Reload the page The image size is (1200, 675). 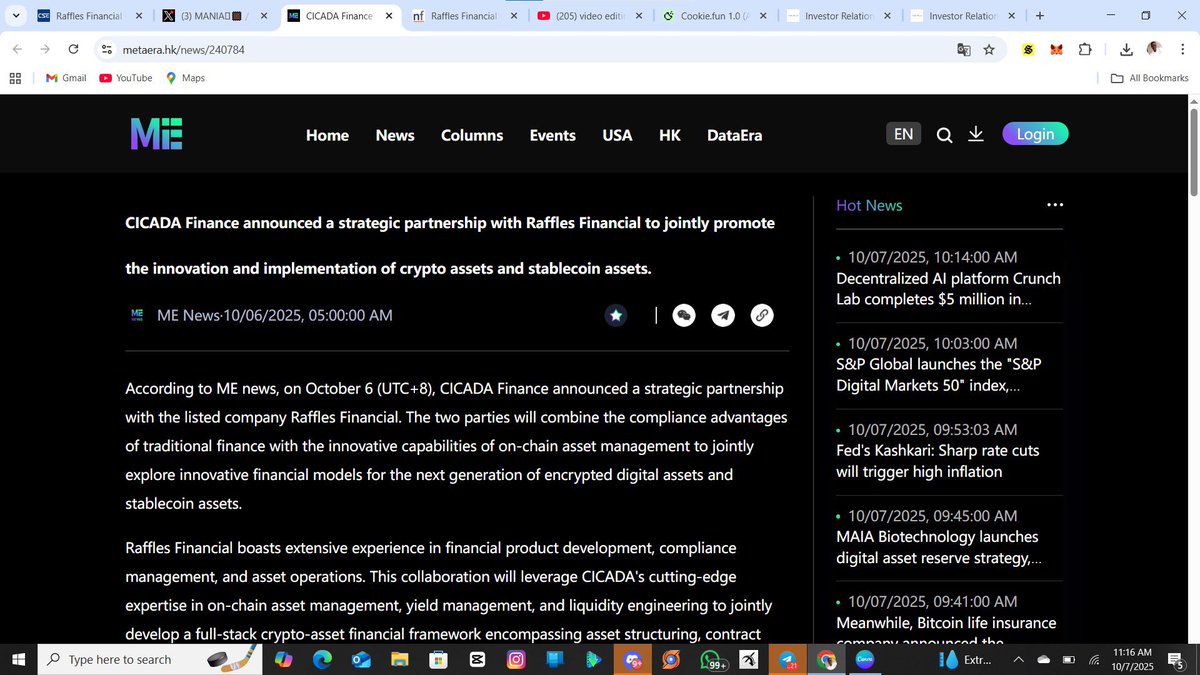pyautogui.click(x=73, y=49)
